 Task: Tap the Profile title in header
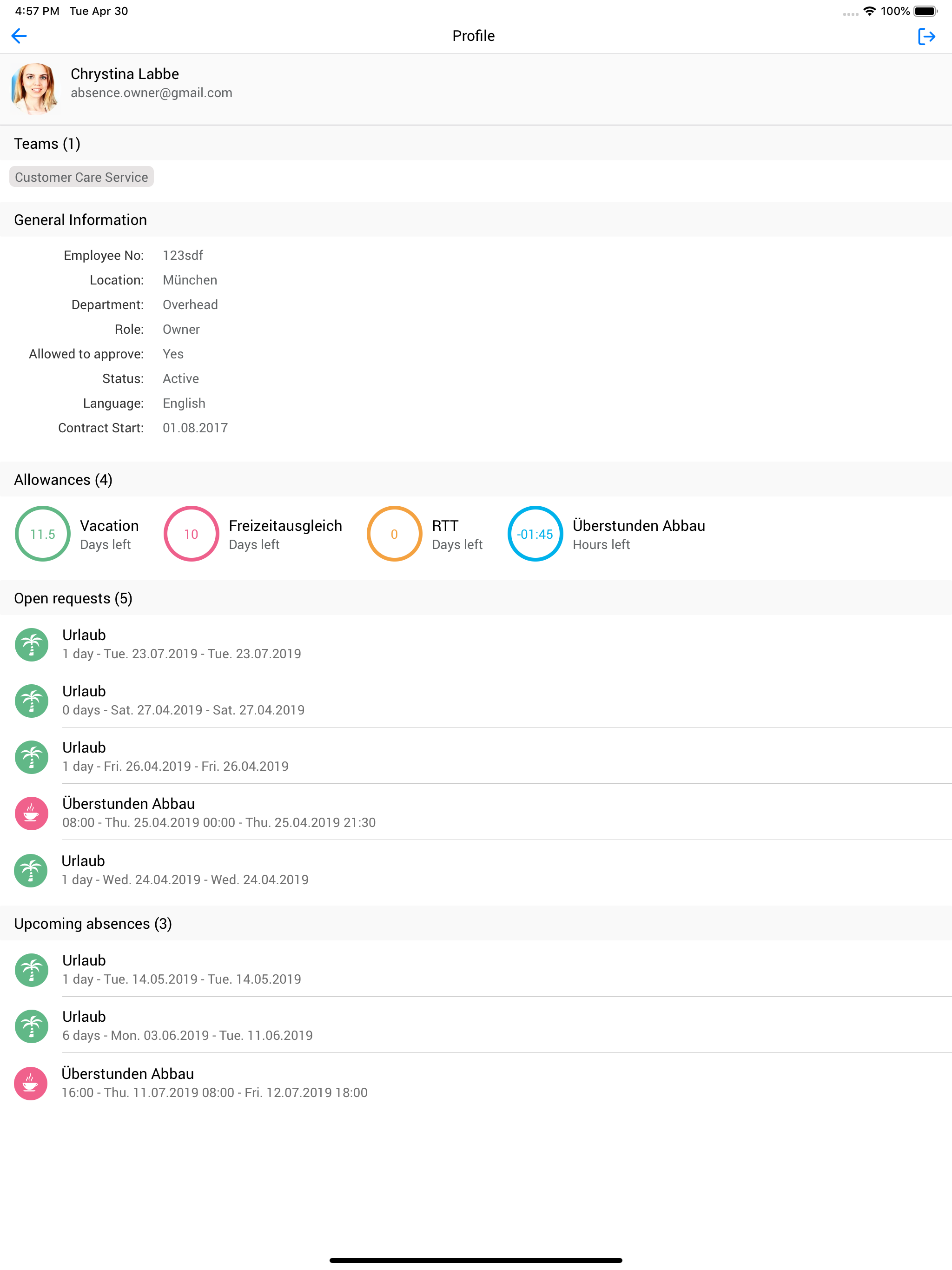(474, 36)
